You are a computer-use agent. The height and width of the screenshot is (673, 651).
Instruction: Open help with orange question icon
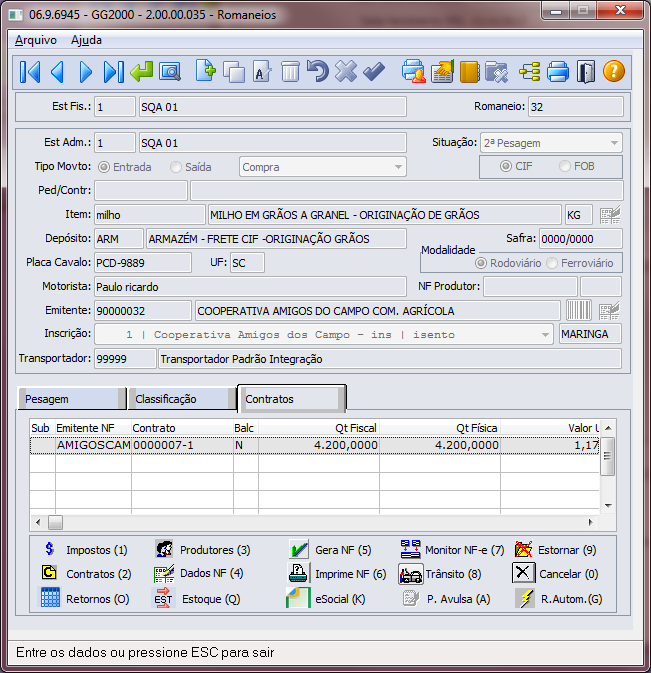[x=614, y=71]
